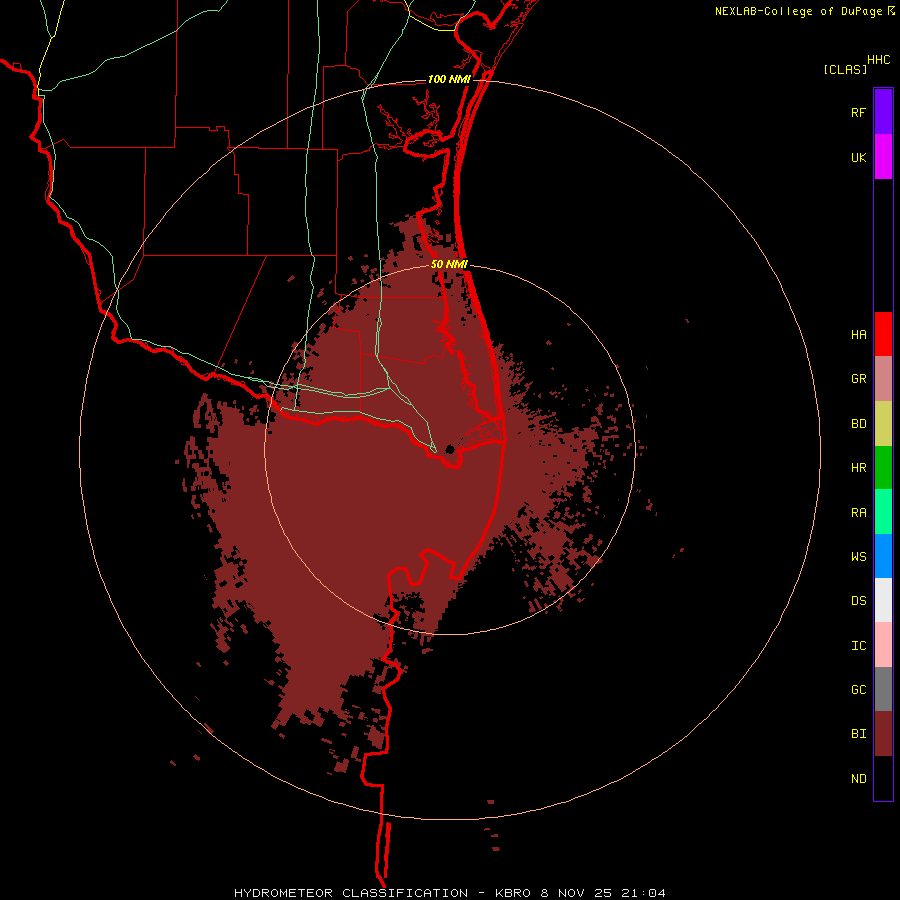
Task: Click the 'KBRO' station identifier
Action: tap(513, 893)
